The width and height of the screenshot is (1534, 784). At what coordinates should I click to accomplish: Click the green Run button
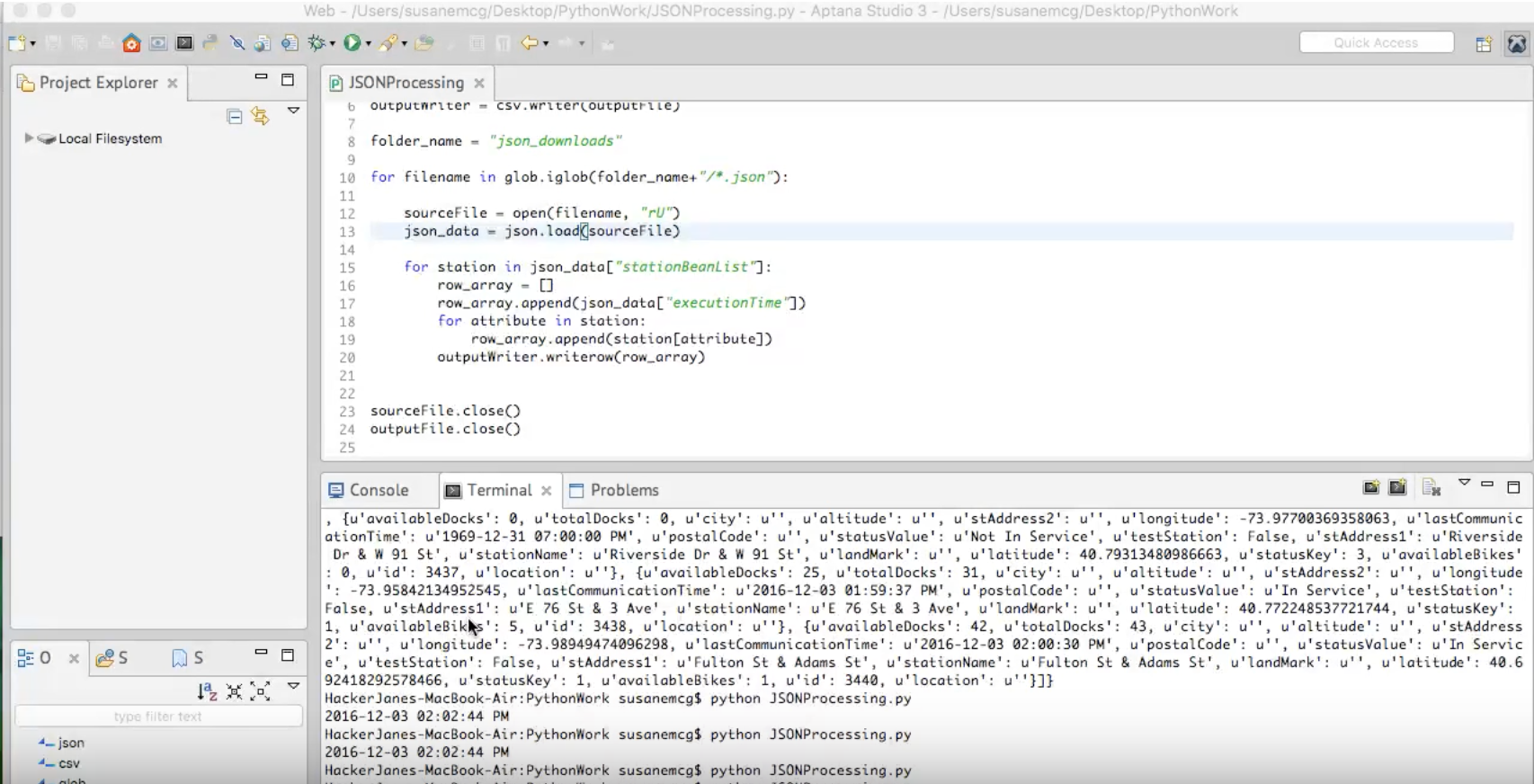point(352,42)
